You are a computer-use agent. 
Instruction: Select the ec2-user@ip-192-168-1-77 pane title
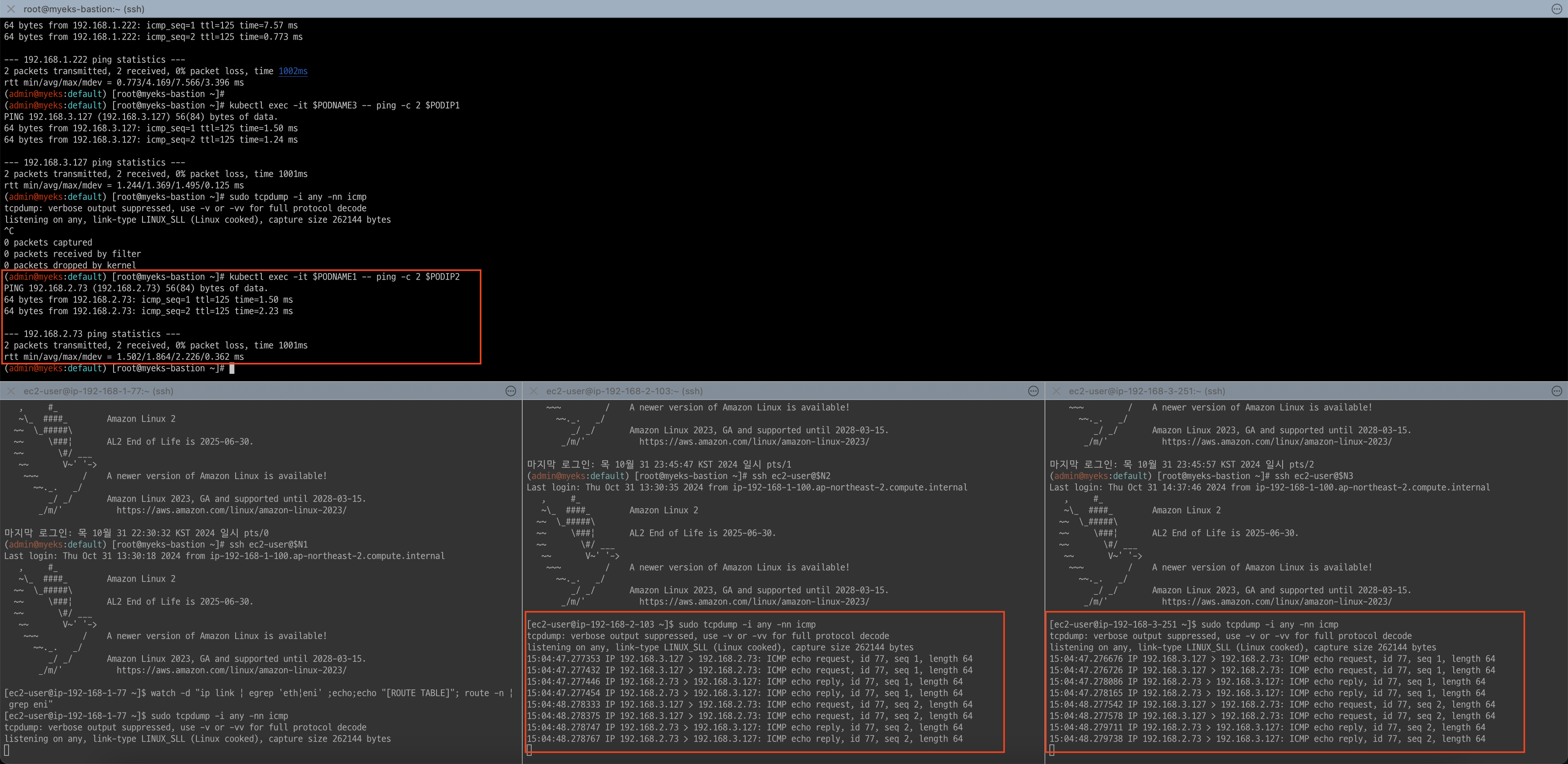98,391
